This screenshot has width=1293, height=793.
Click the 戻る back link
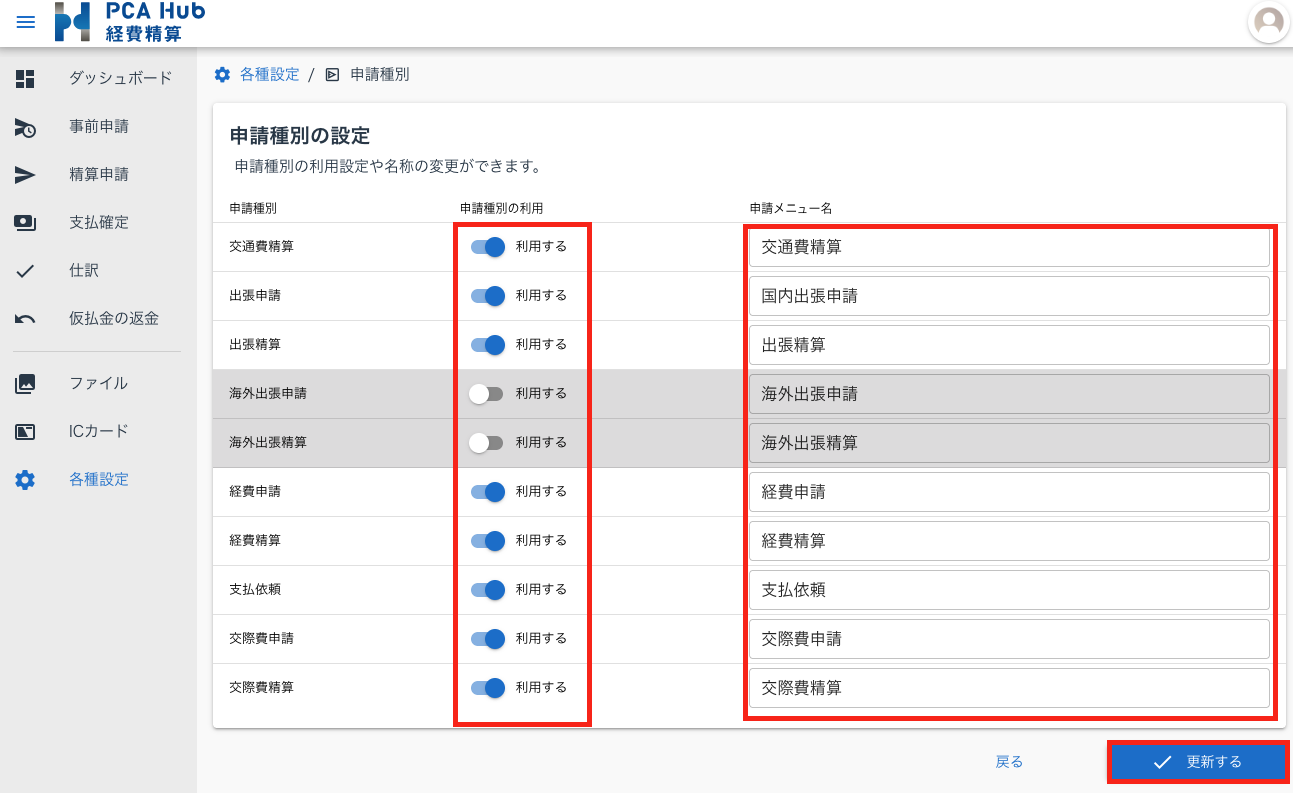pyautogui.click(x=1009, y=762)
